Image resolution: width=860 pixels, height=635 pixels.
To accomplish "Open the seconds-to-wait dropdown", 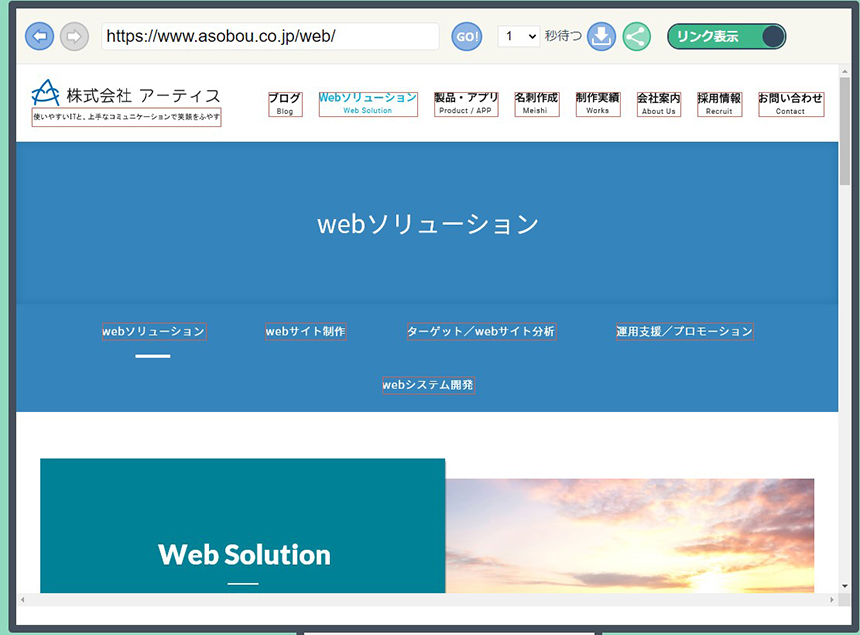I will point(519,36).
